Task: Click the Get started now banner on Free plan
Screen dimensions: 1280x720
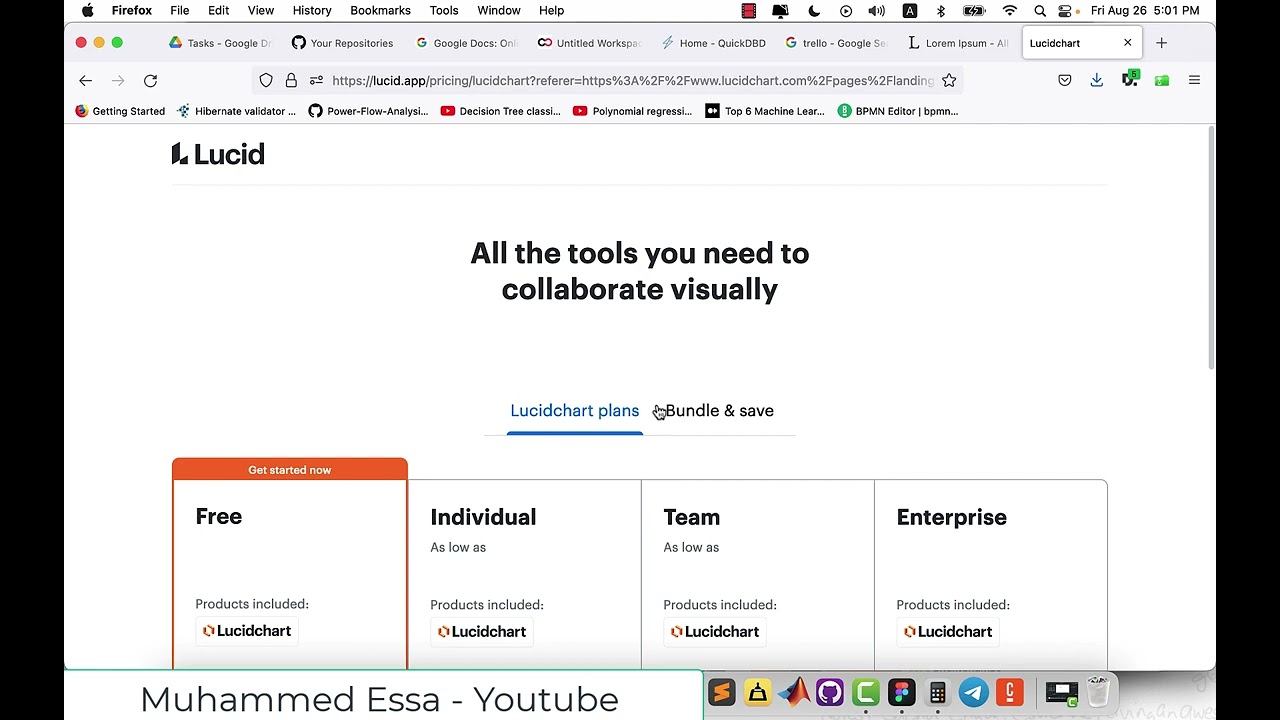Action: (290, 470)
